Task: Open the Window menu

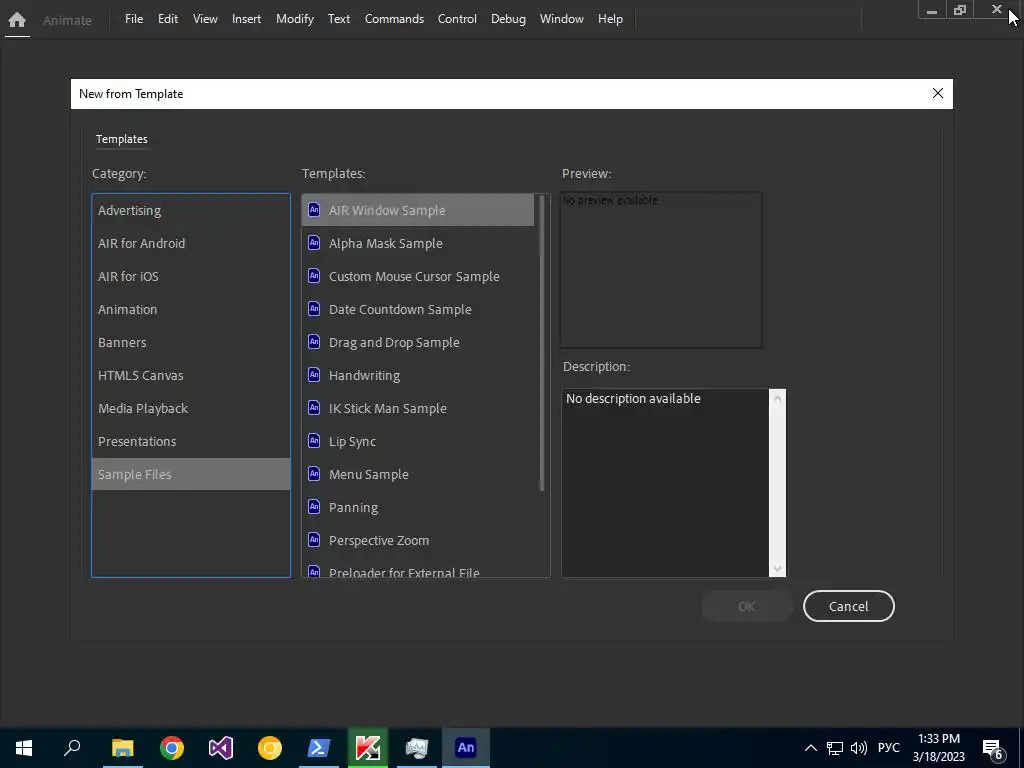Action: pos(562,19)
